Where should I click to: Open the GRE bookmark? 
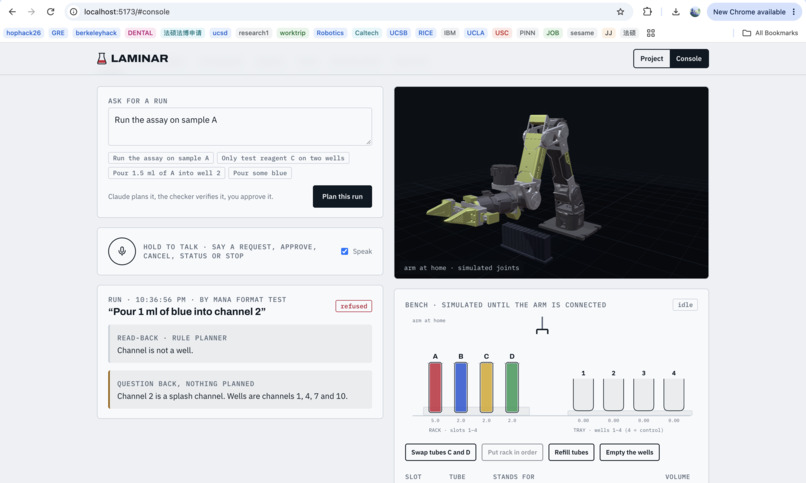58,33
